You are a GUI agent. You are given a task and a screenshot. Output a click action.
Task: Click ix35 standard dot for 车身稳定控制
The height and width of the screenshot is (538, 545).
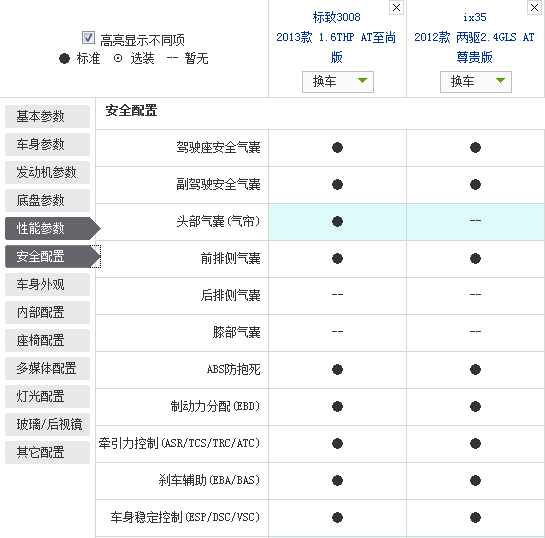click(475, 517)
